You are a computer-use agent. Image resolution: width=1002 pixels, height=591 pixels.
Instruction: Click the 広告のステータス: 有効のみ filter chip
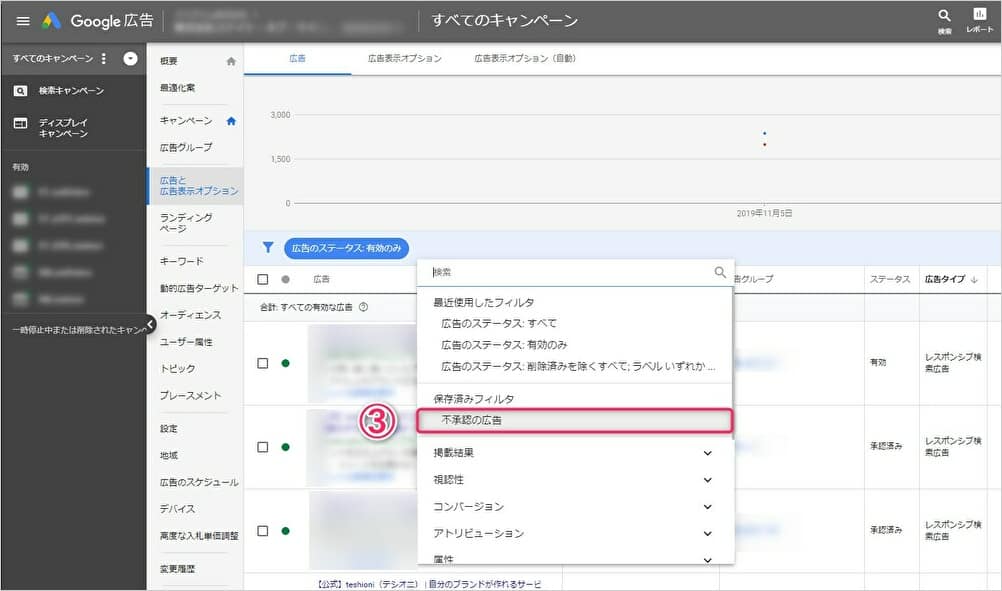pyautogui.click(x=346, y=248)
